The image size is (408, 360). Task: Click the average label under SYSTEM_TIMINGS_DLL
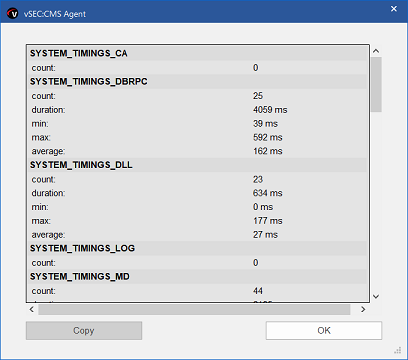coord(48,235)
